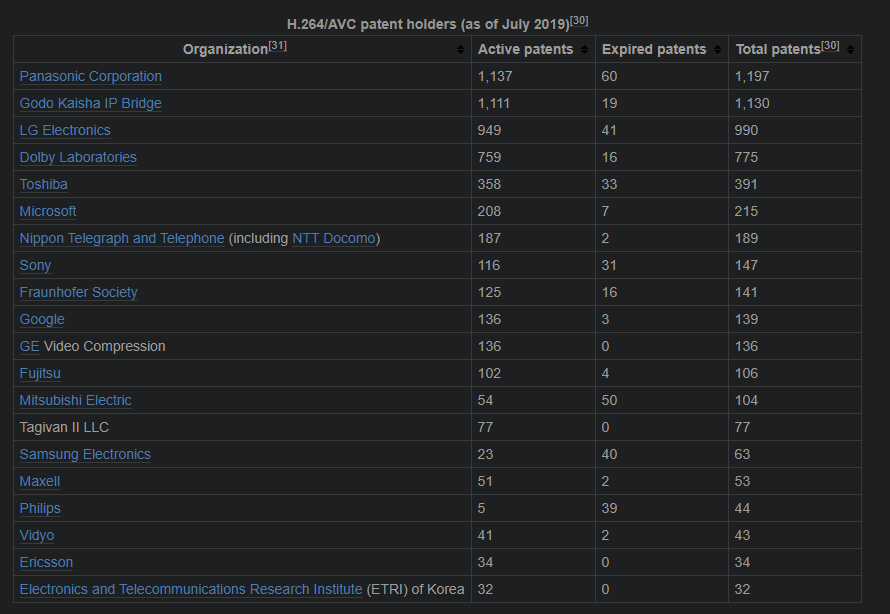Select Panasonic active patents value 1,137

(x=495, y=76)
